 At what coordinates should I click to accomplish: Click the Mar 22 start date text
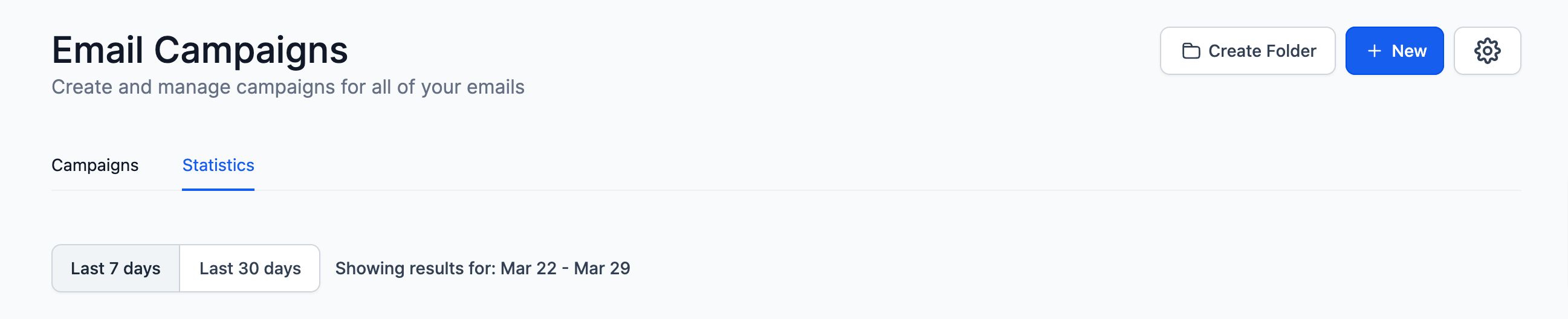coord(528,268)
